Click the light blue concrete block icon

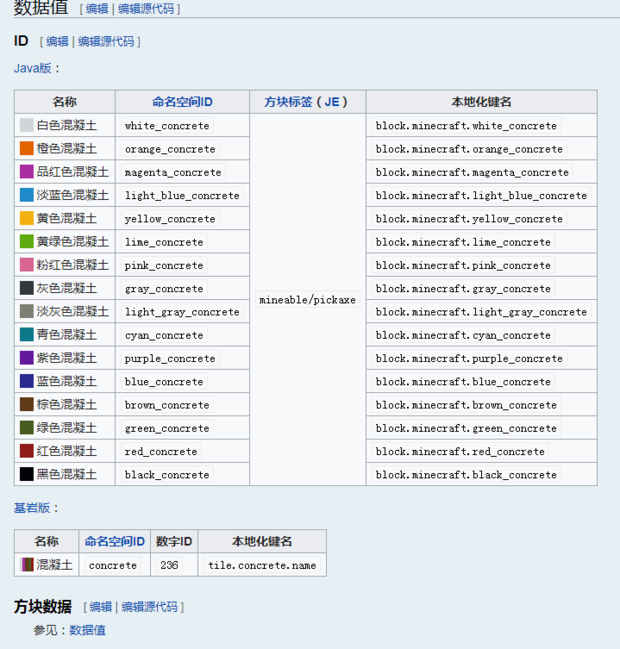(26, 195)
